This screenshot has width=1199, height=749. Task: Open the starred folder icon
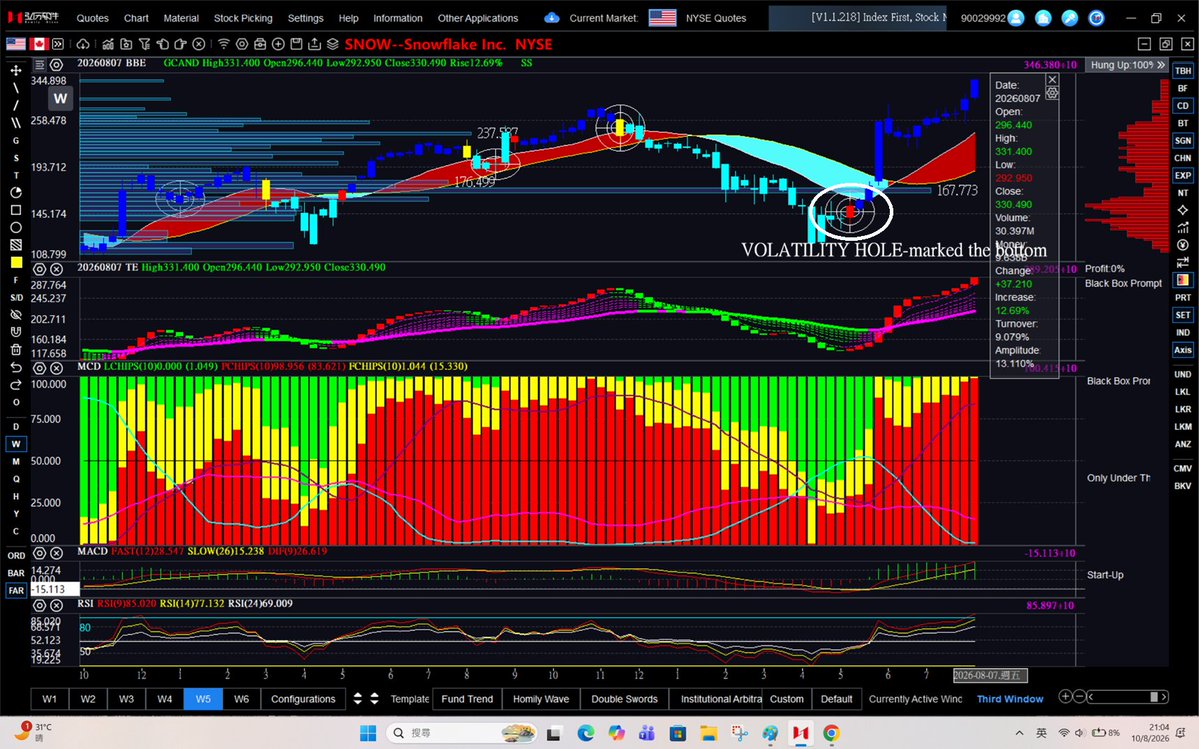coord(126,44)
